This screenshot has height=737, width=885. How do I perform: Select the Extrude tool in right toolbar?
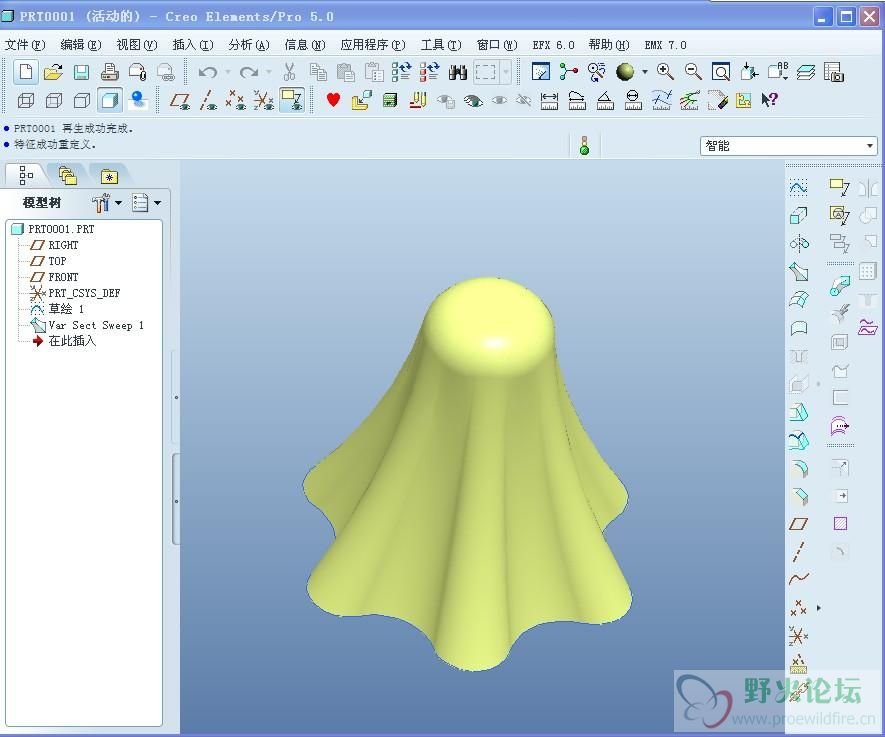point(798,215)
